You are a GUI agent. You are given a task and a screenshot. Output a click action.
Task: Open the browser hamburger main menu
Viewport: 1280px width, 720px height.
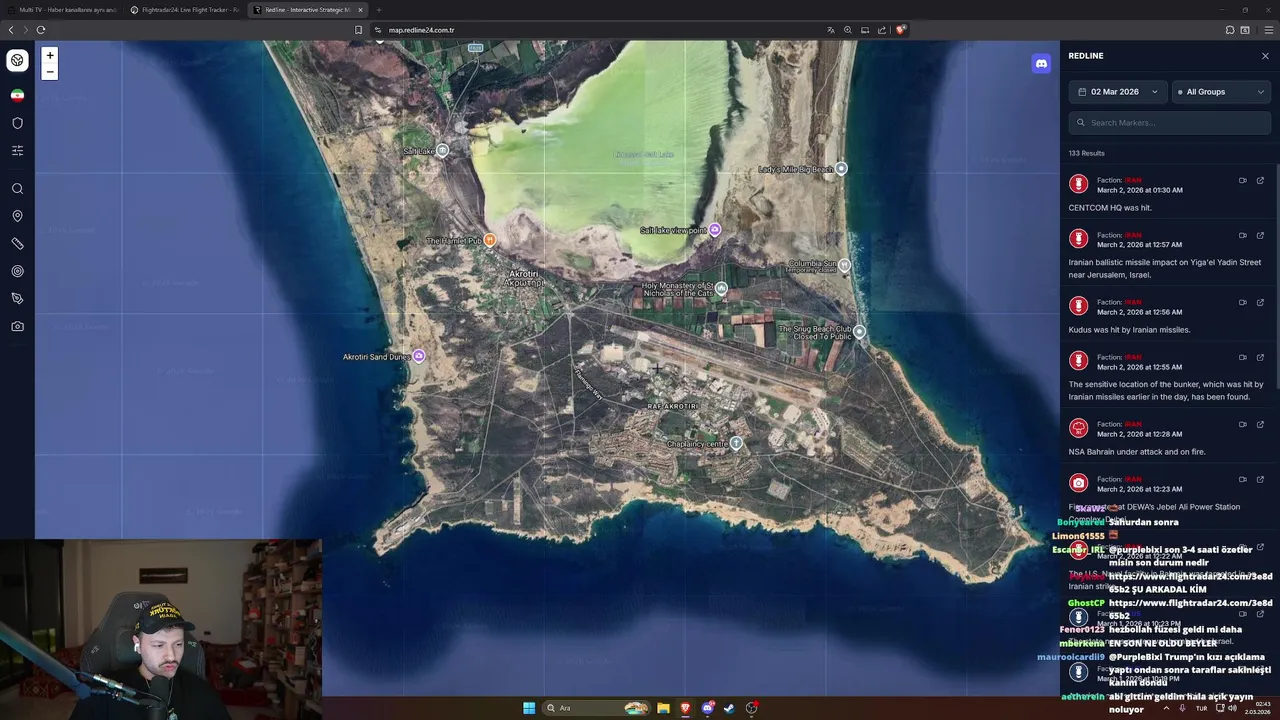pyautogui.click(x=1269, y=30)
